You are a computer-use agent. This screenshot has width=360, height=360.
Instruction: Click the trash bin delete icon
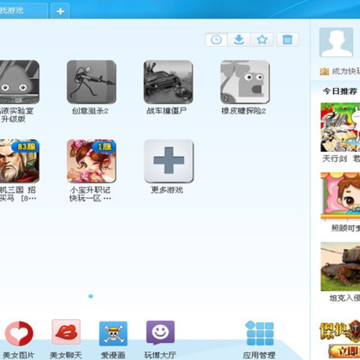pos(287,40)
